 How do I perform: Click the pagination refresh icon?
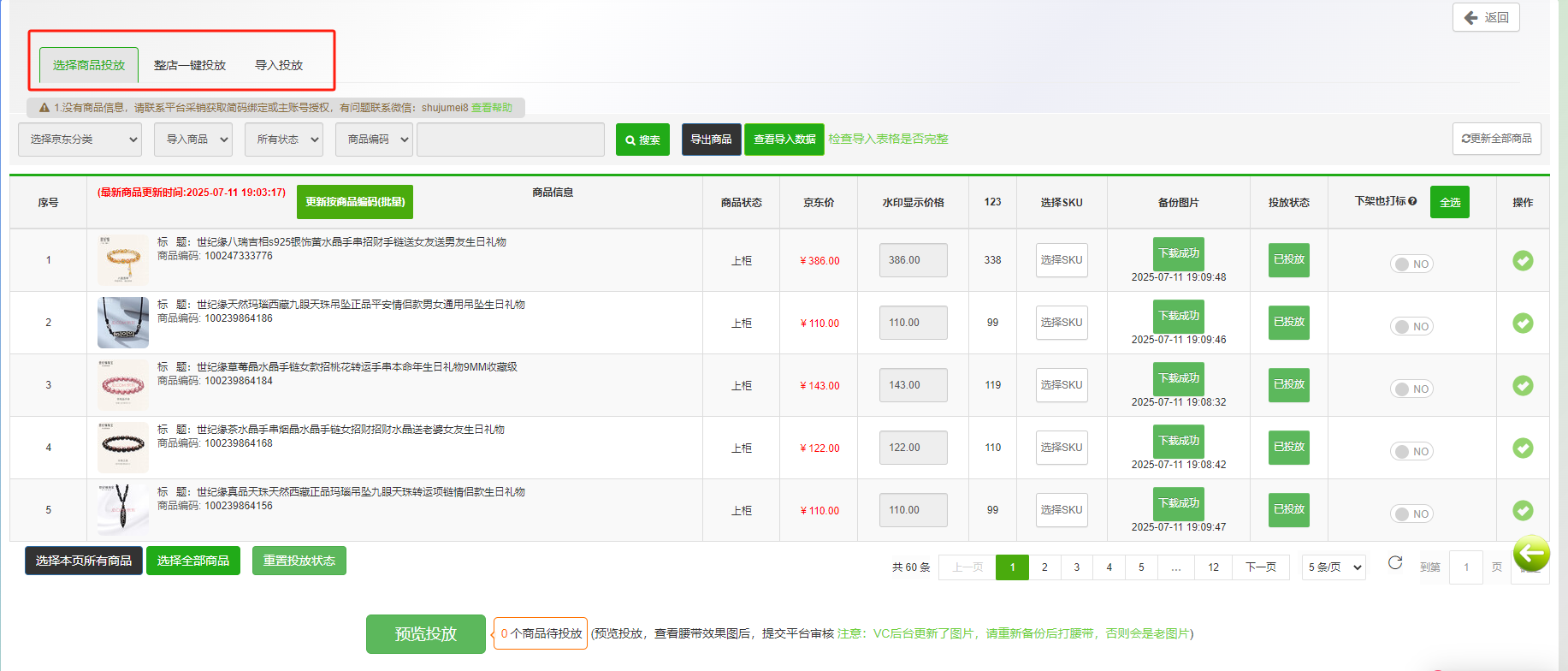click(1394, 562)
